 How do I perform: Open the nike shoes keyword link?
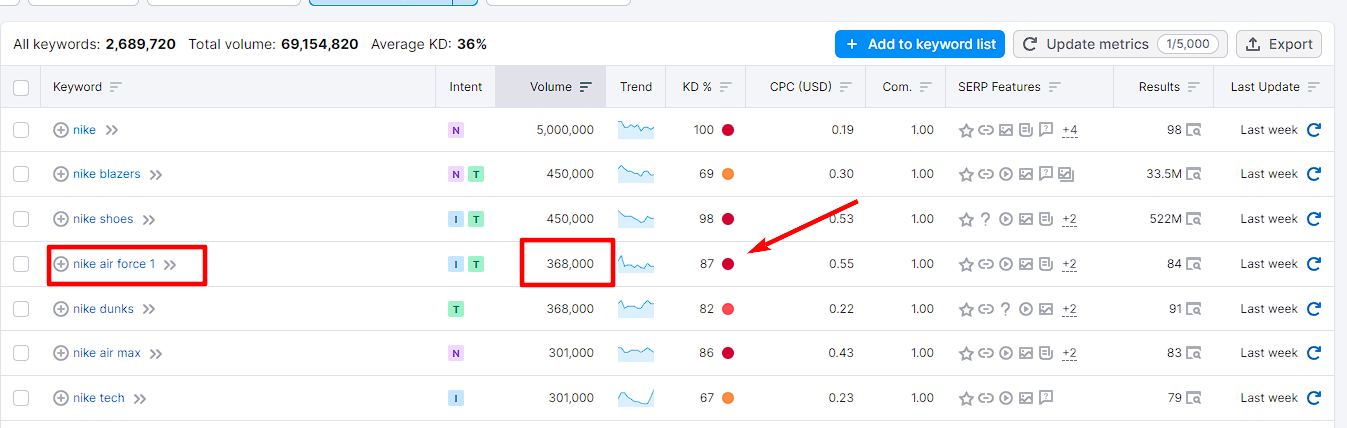(x=103, y=219)
